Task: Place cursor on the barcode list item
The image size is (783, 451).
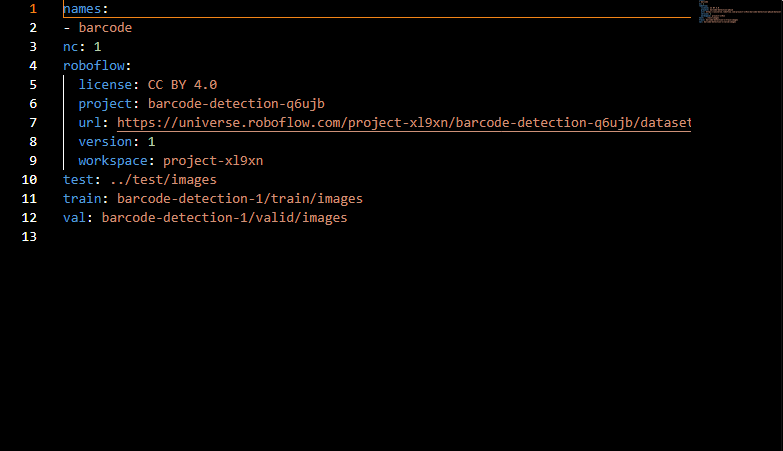Action: tap(105, 28)
